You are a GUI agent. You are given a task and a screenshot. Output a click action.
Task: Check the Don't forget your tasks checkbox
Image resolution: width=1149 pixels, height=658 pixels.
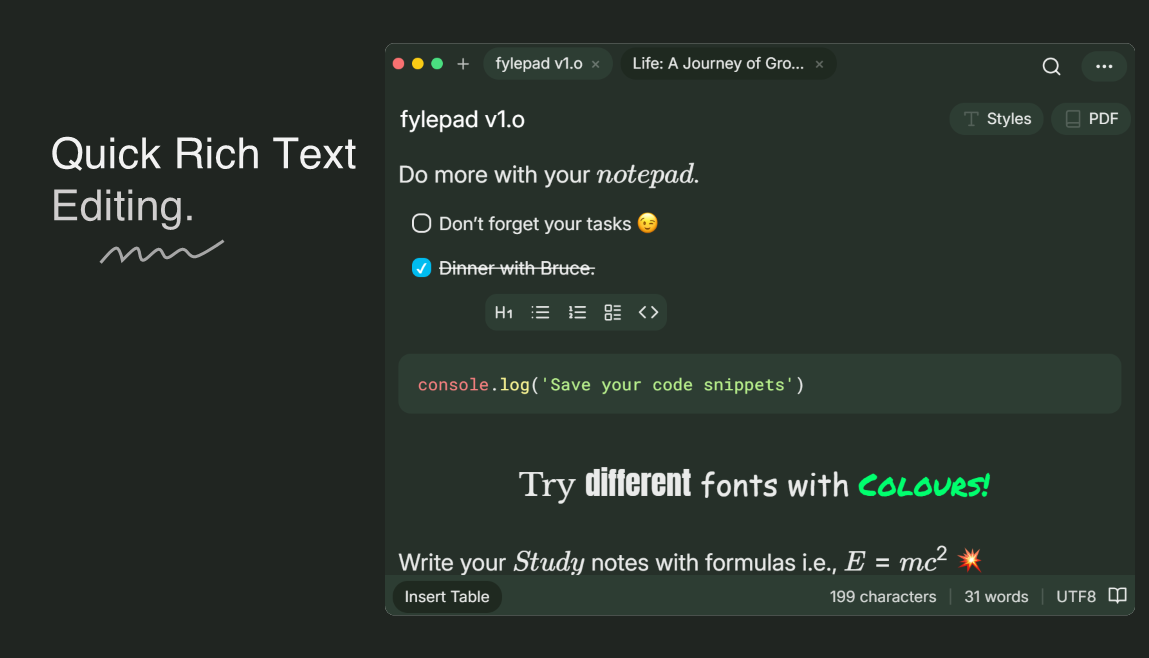pos(421,223)
